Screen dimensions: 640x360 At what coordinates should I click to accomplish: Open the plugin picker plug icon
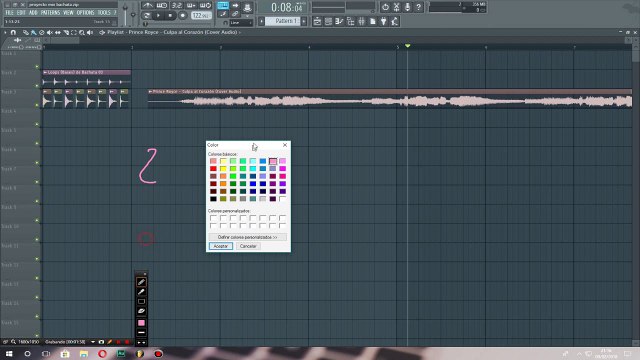(x=383, y=21)
